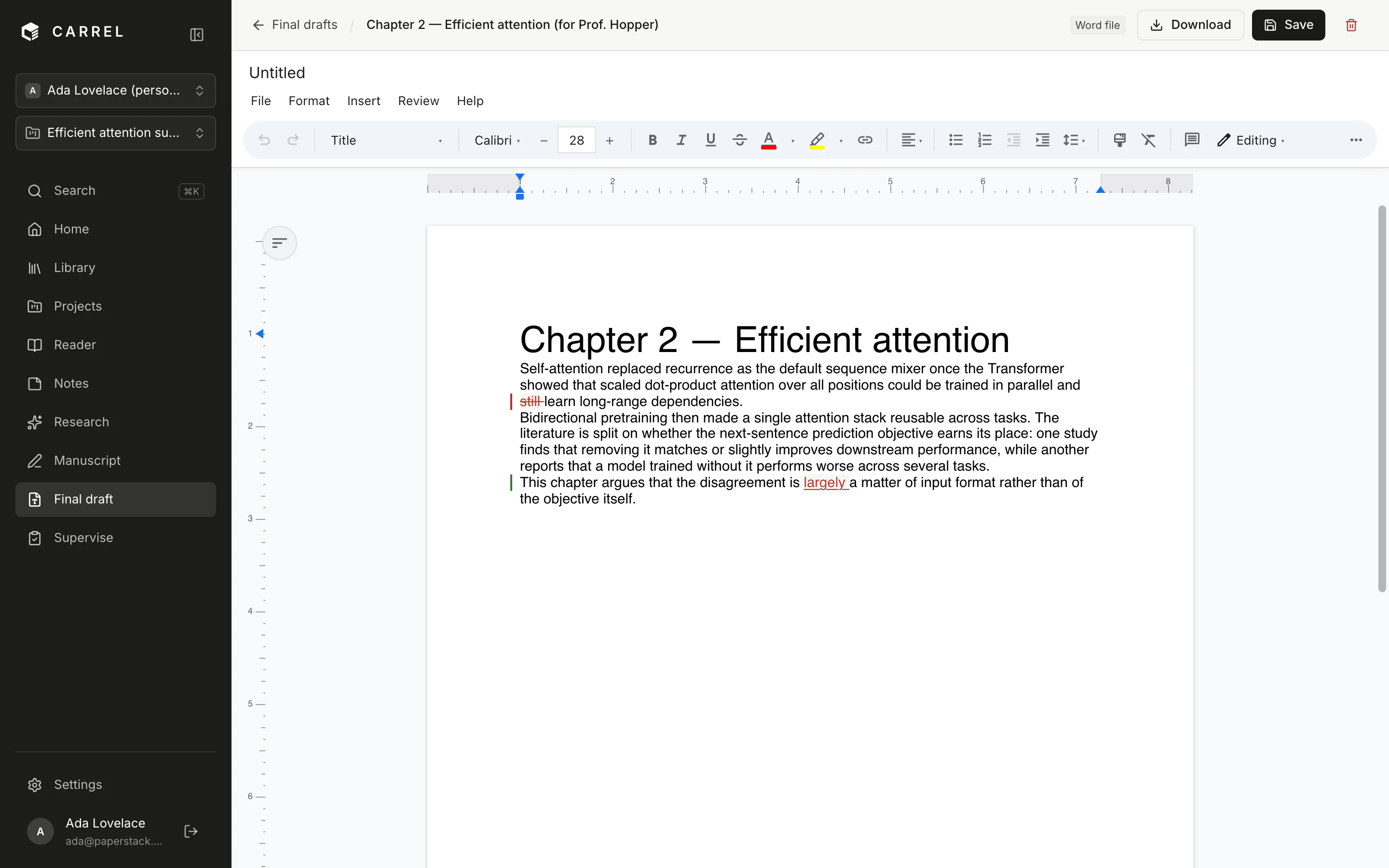Toggle bold formatting
Screen dimensions: 1389x868
click(653, 140)
